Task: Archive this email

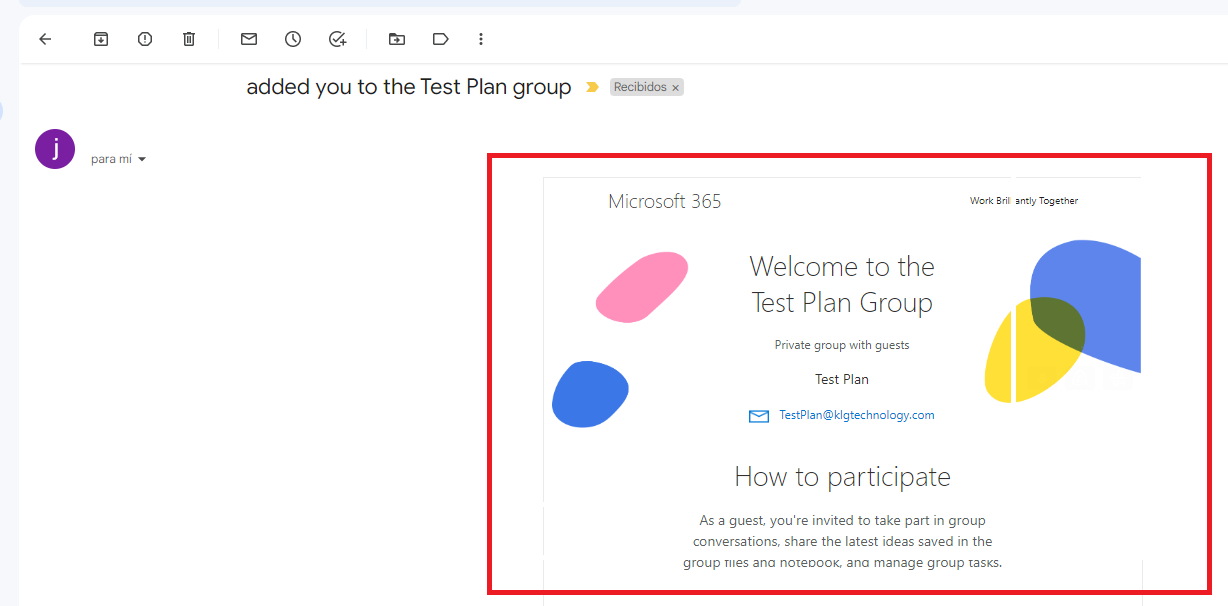Action: [101, 39]
